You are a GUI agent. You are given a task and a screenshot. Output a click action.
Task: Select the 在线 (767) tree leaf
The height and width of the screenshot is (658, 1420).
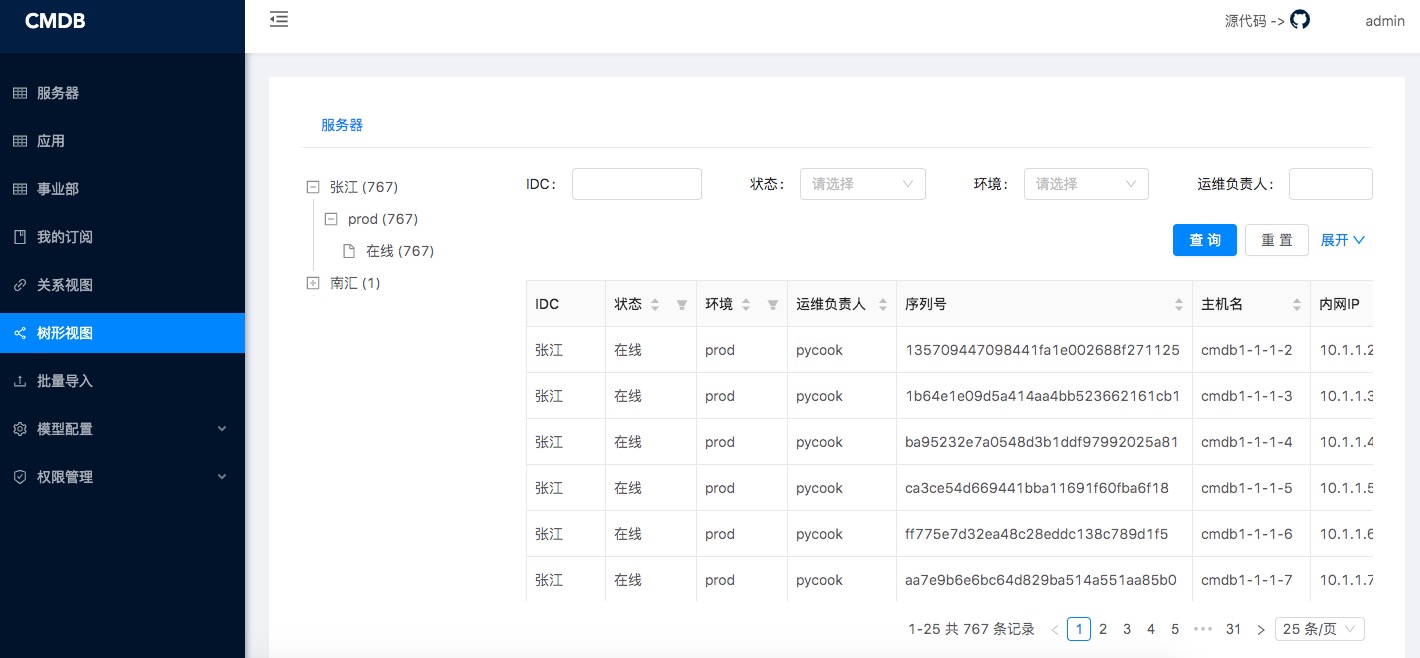point(399,251)
